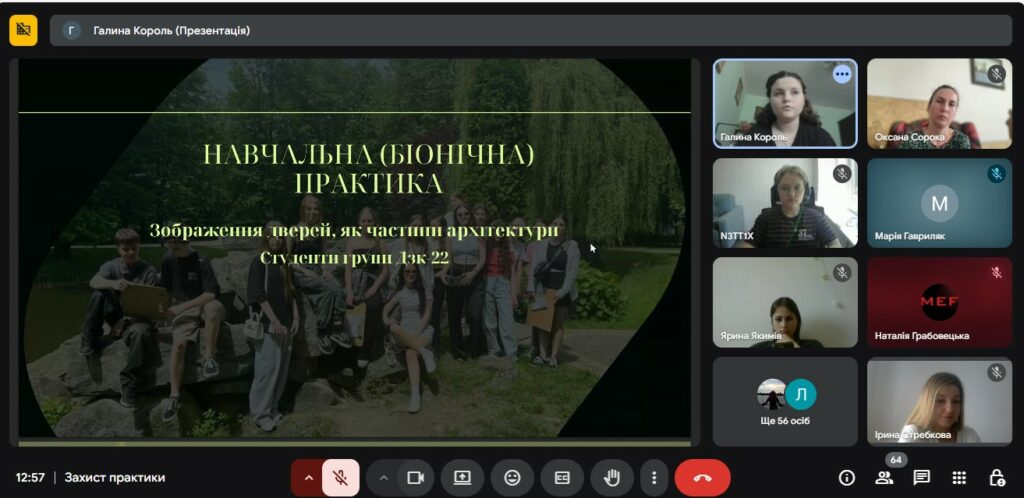The width and height of the screenshot is (1024, 498).
Task: Expand video settings arrow beside camera
Action: click(384, 478)
